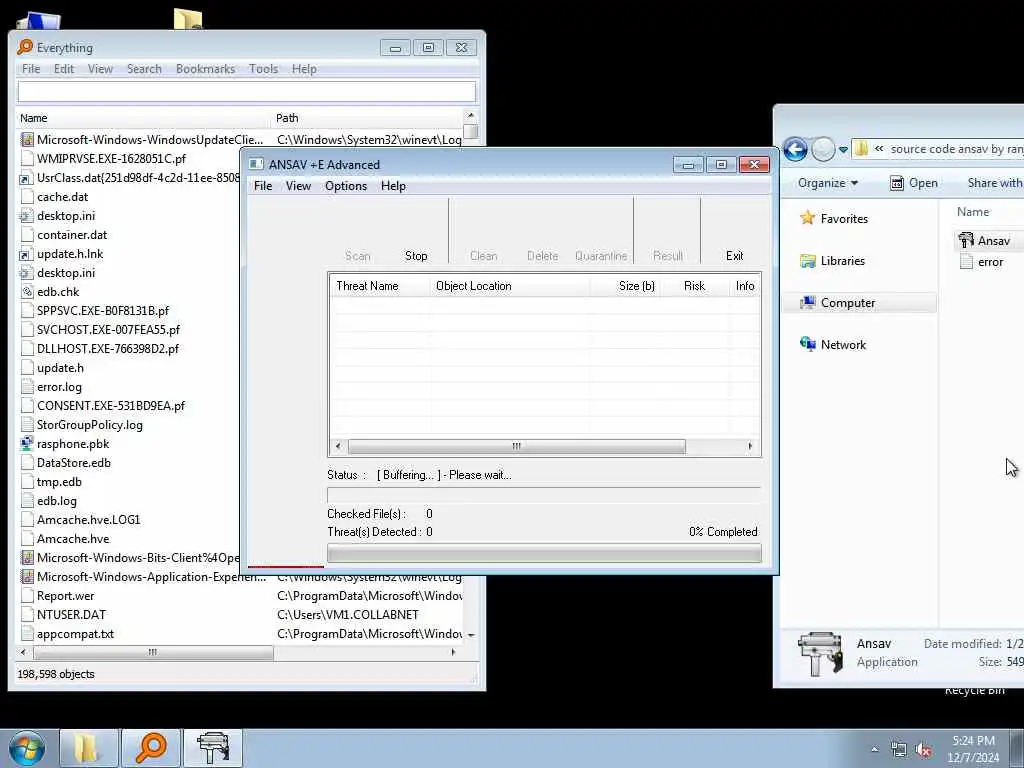Select the update.h.lnk shortcut icon

tap(27, 253)
